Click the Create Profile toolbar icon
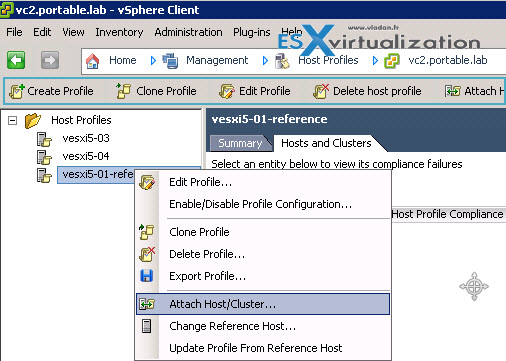 pos(17,91)
